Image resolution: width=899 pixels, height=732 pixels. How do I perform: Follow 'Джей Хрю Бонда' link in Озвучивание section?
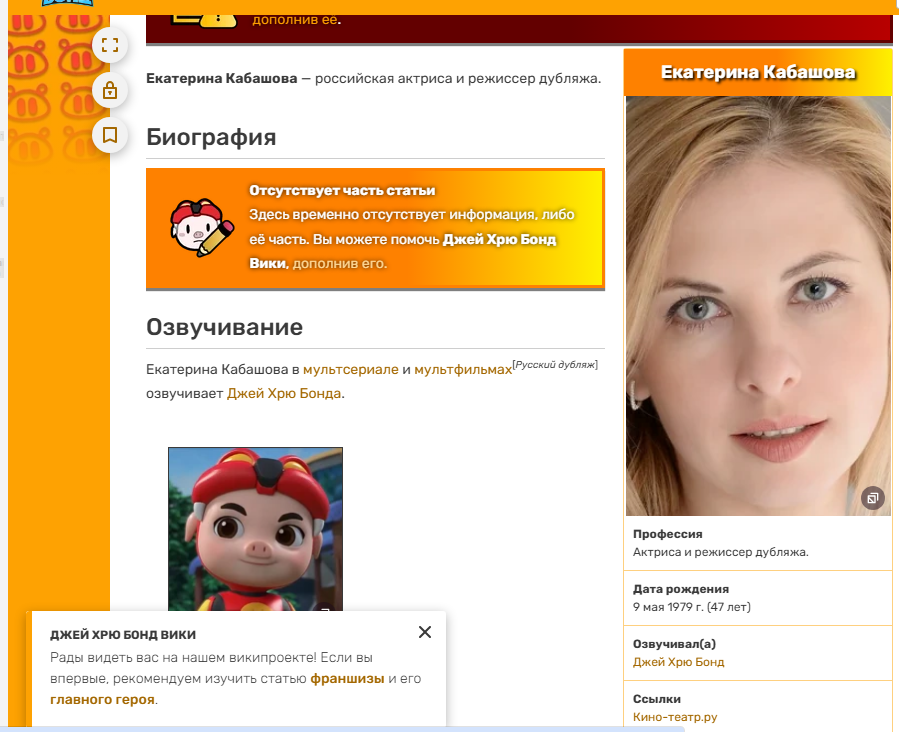(x=284, y=394)
